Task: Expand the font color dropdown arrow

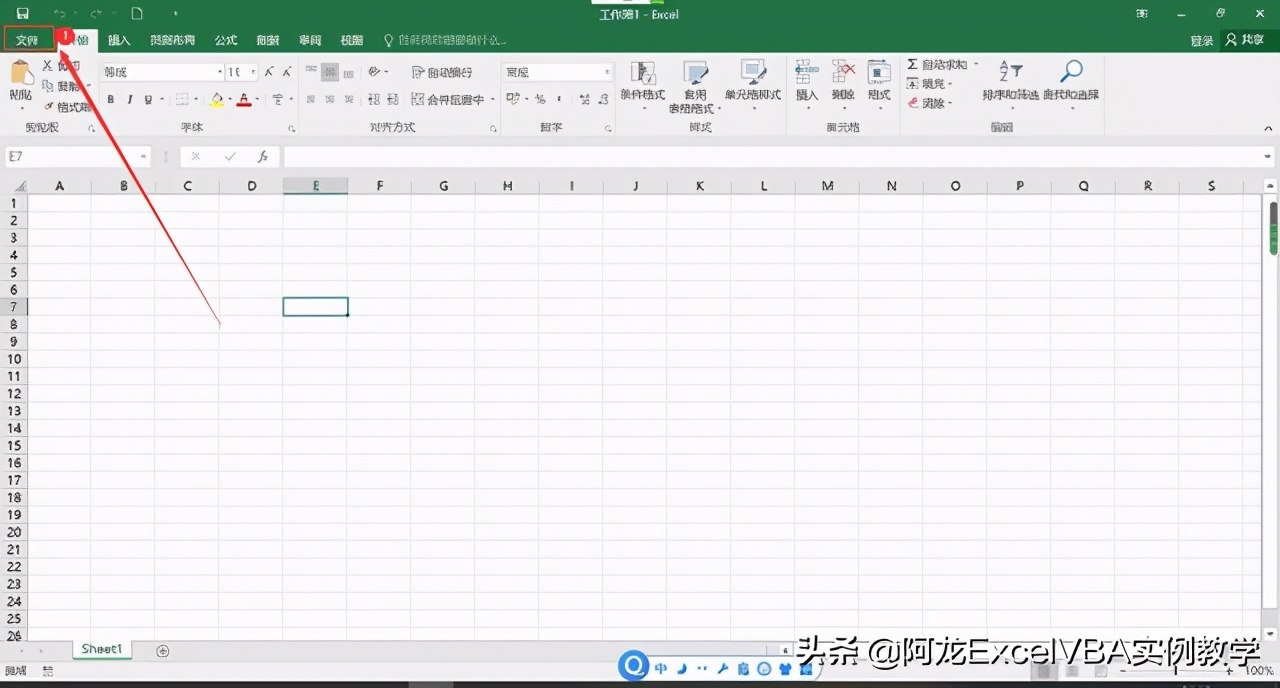Action: (257, 99)
